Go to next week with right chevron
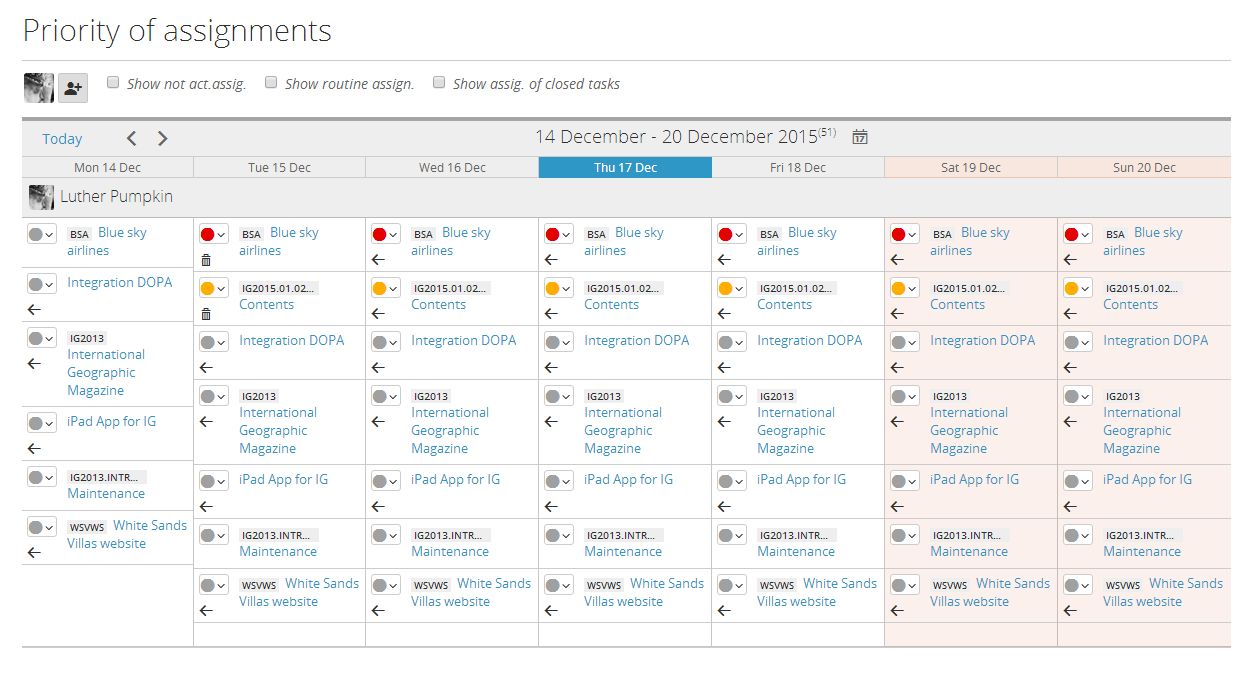Screen dimensions: 1259x691 [x=163, y=139]
